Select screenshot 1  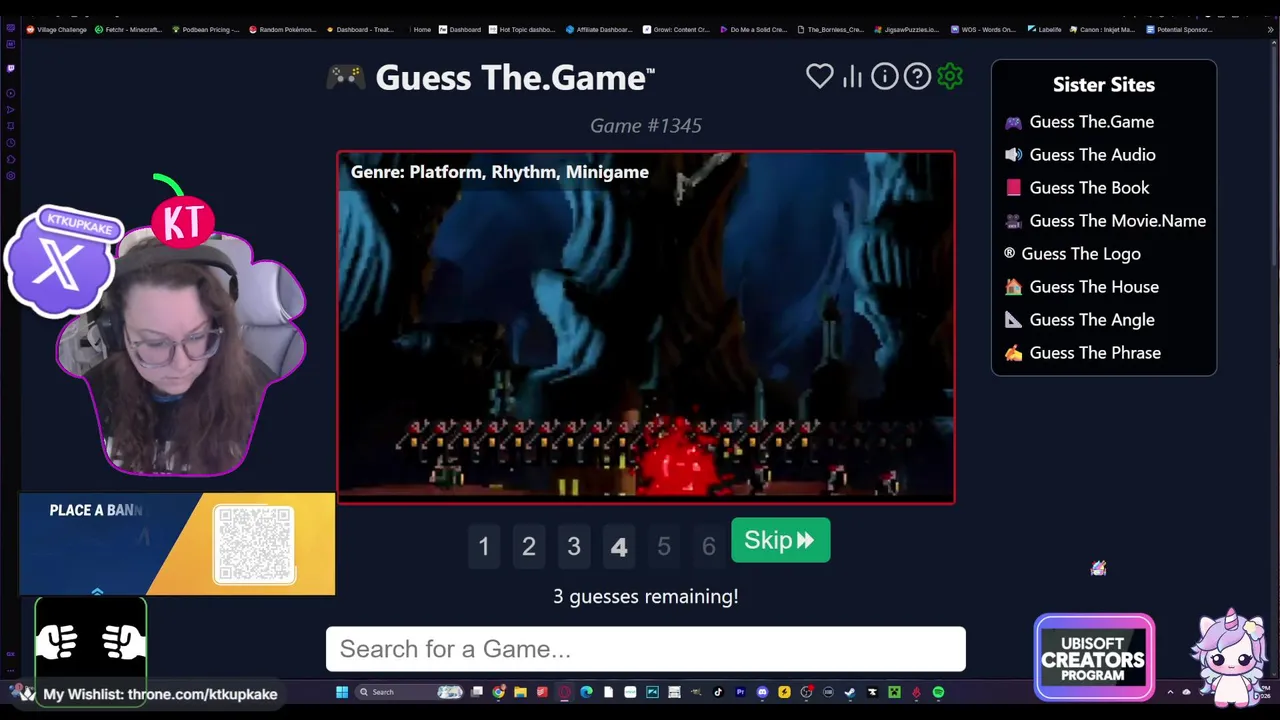pos(484,546)
